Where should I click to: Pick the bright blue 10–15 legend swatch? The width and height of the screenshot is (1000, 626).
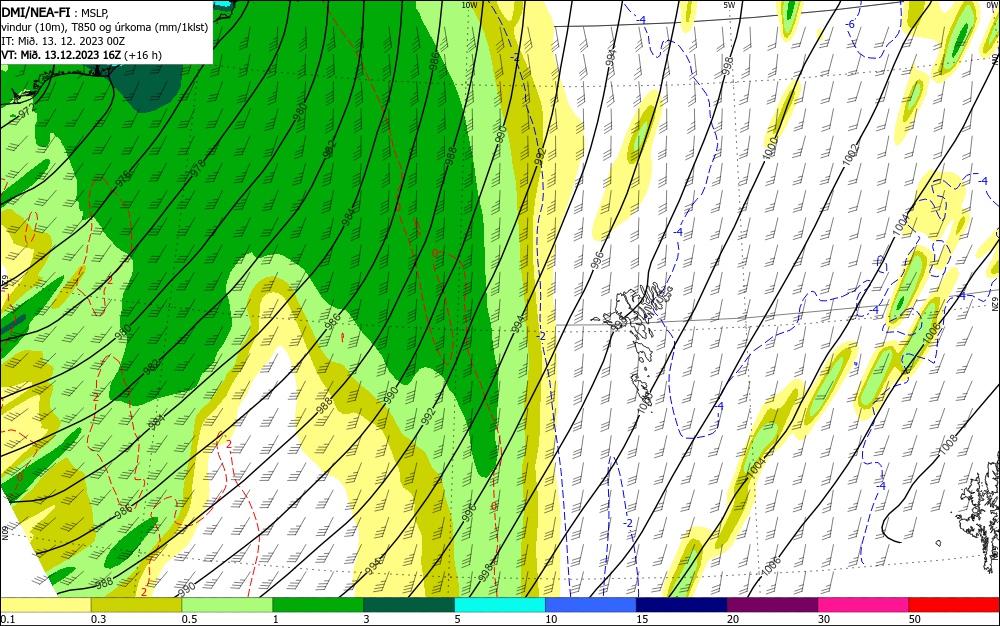coord(591,605)
